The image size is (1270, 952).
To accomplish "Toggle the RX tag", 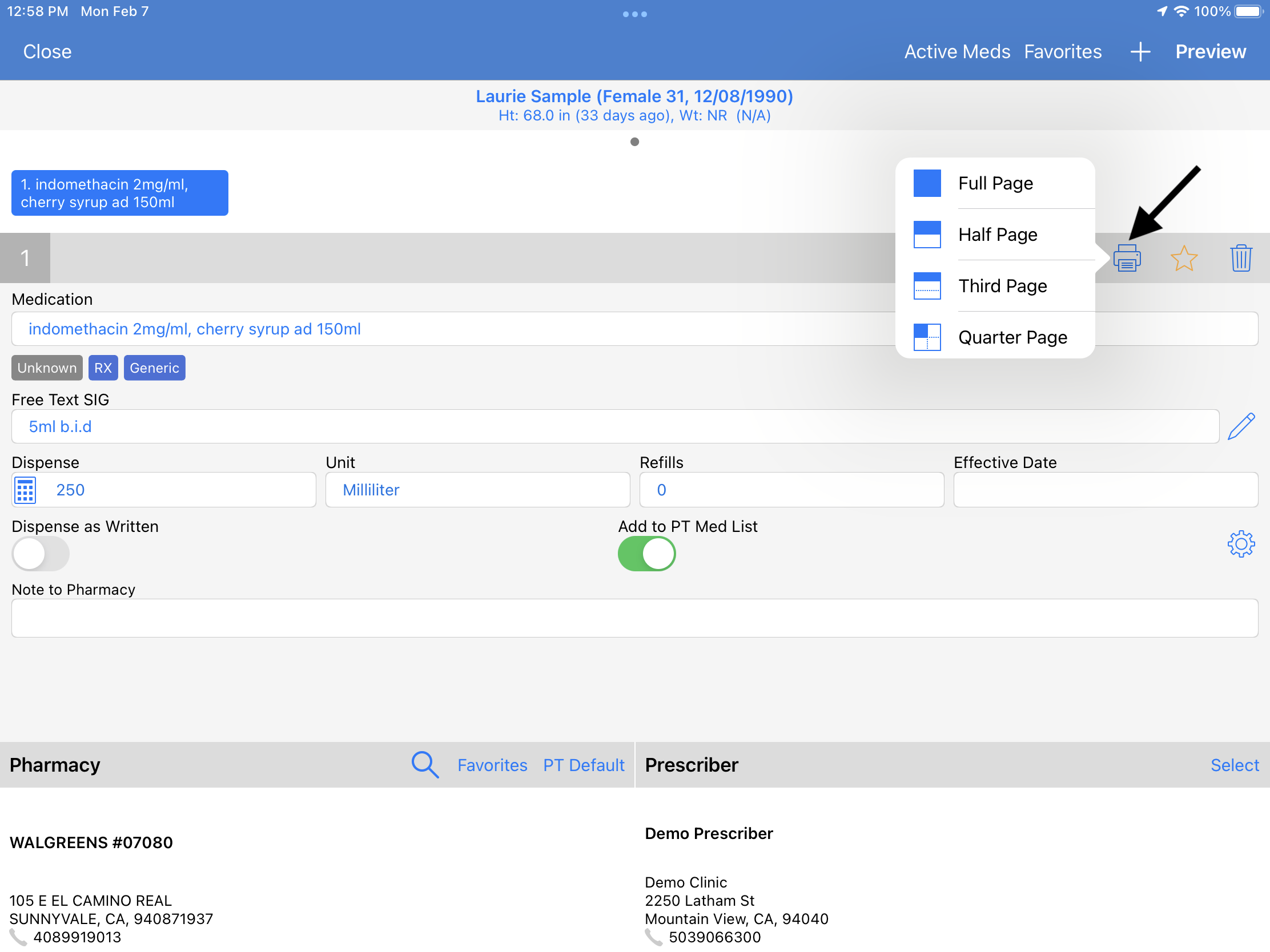I will [x=103, y=368].
